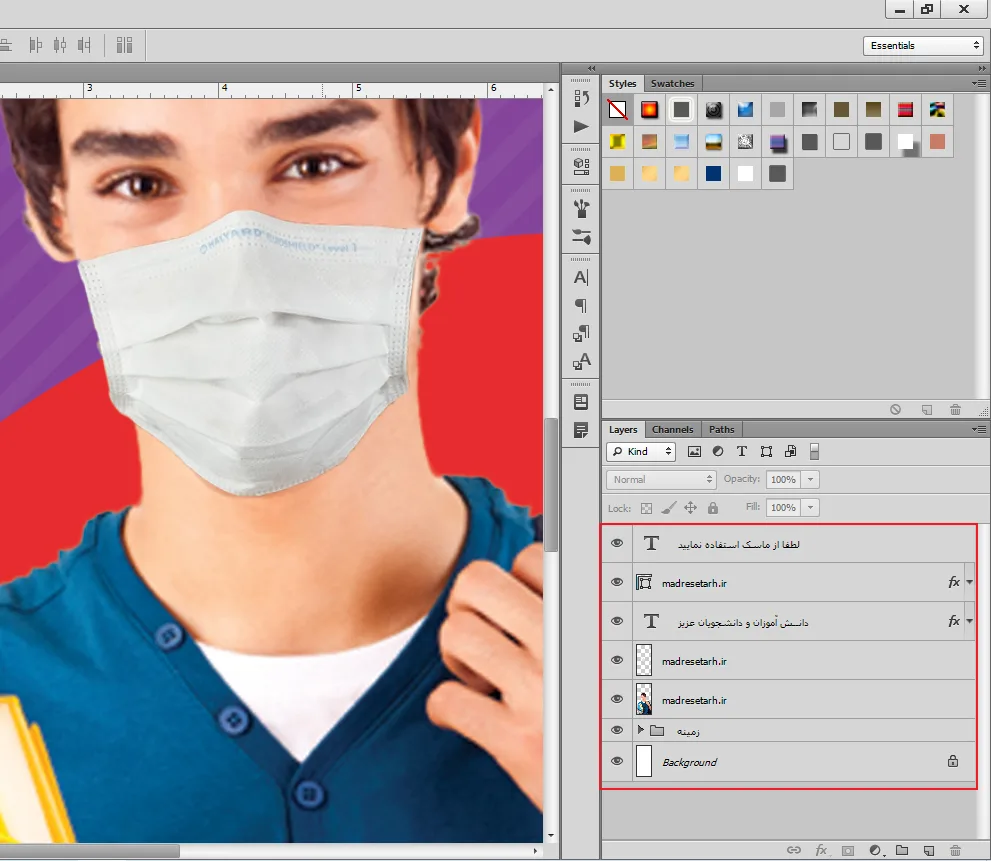The width and height of the screenshot is (991, 861).
Task: Switch to the Paths tab
Action: 722,429
